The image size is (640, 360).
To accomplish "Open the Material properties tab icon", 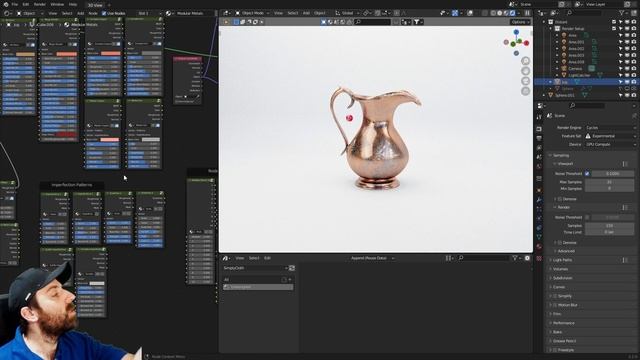I will tap(539, 248).
